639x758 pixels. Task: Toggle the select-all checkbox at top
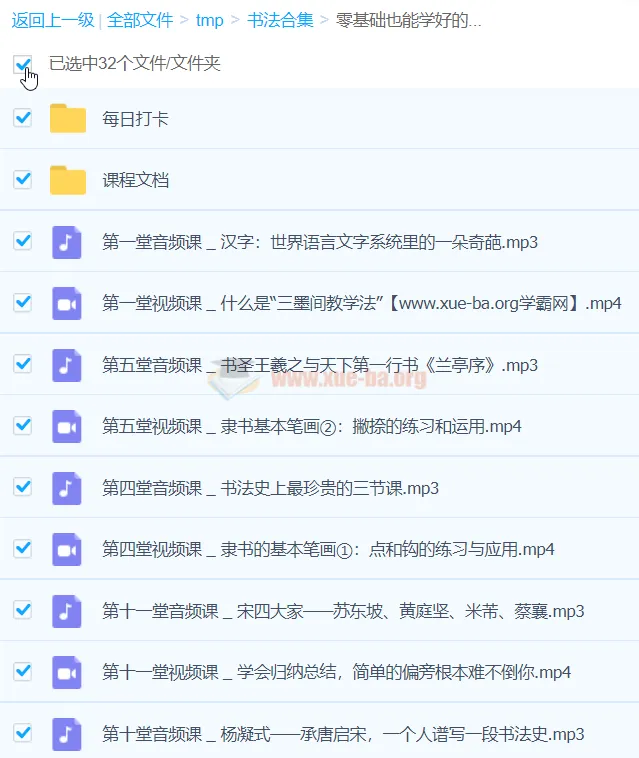22,64
